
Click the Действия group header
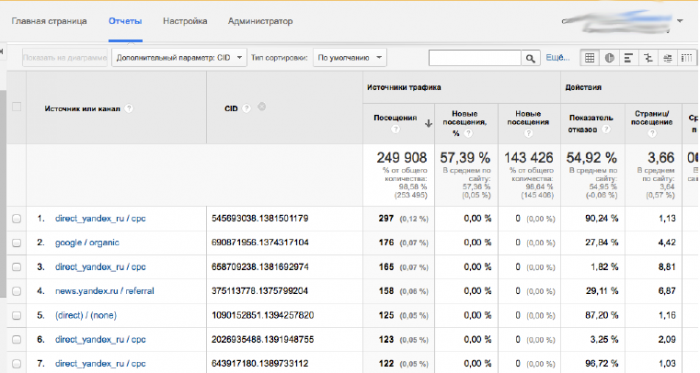pos(583,87)
